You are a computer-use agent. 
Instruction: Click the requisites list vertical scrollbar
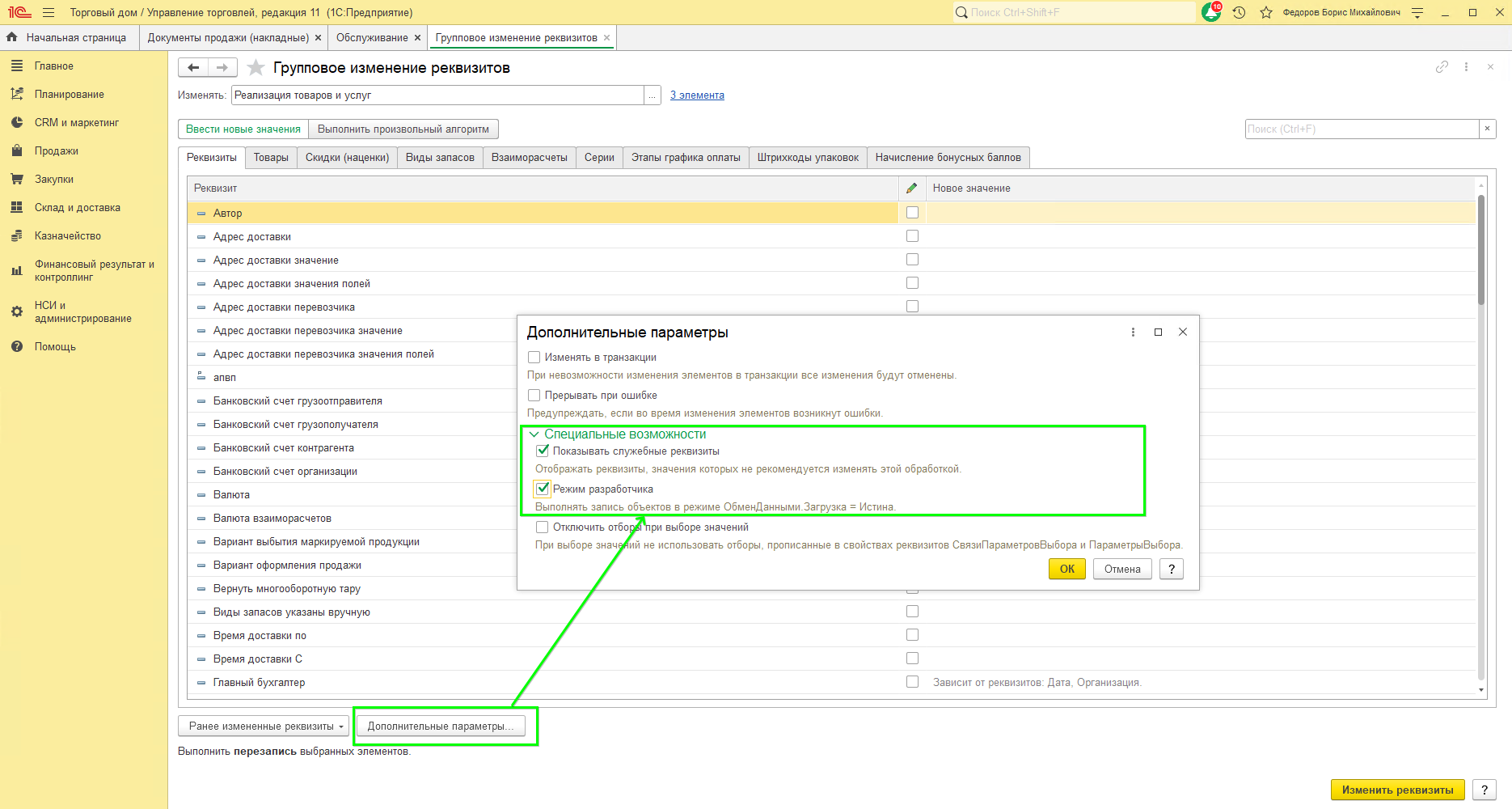click(1481, 437)
